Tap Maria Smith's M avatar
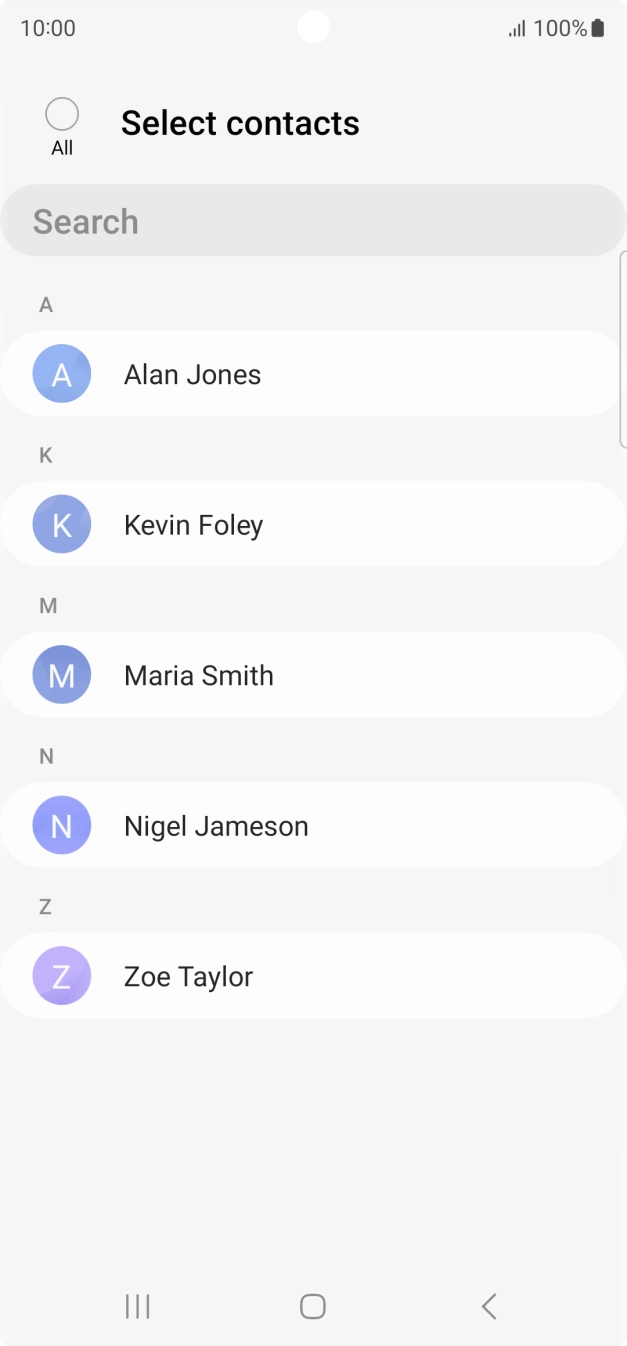 62,675
